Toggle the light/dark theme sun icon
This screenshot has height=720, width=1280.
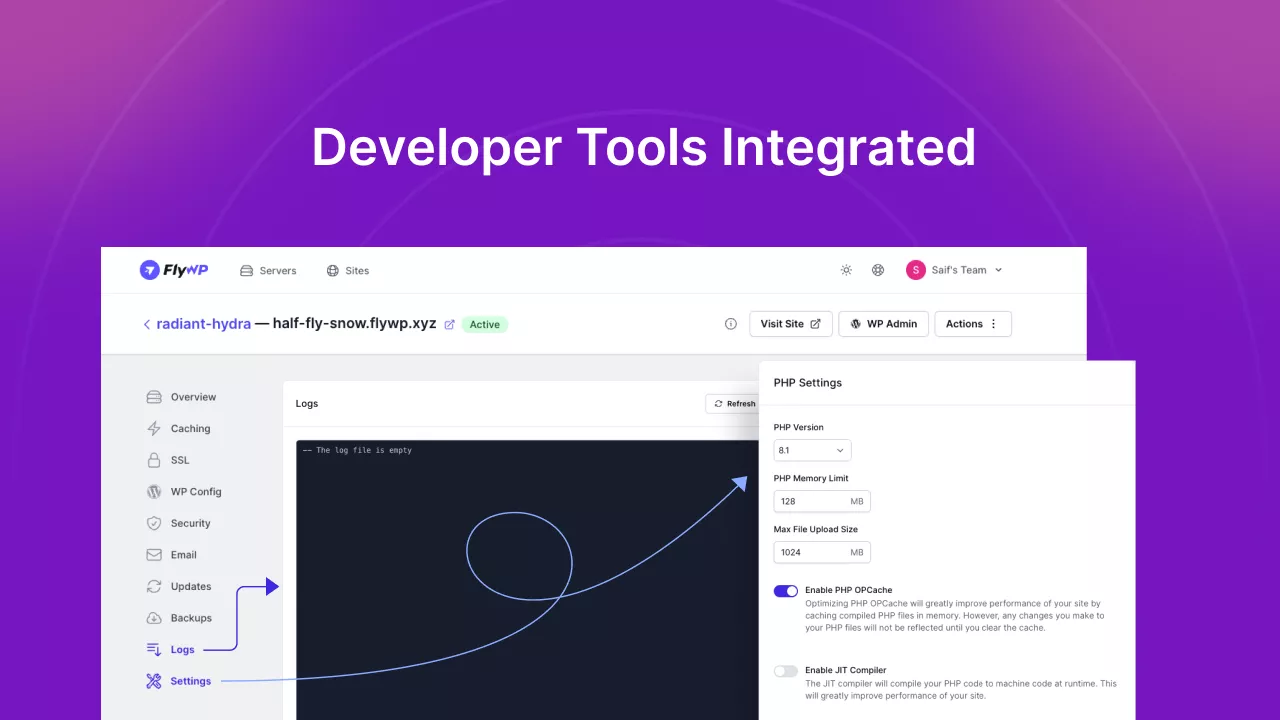[846, 270]
